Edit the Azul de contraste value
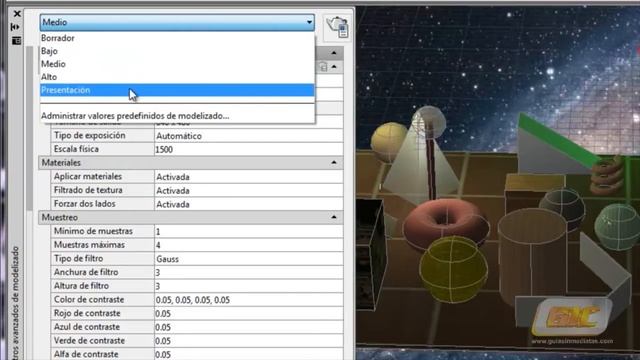The height and width of the screenshot is (360, 640). 249,327
